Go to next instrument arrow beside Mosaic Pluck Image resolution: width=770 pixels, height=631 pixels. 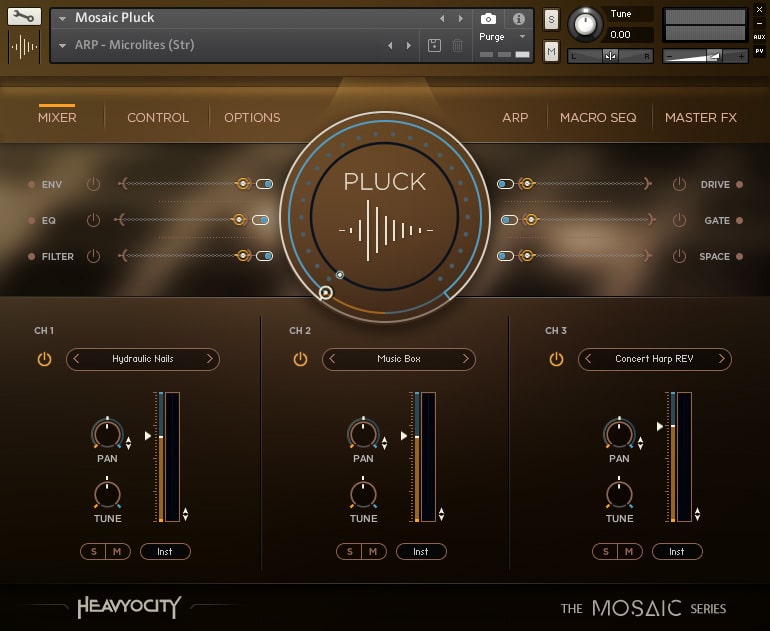point(461,19)
